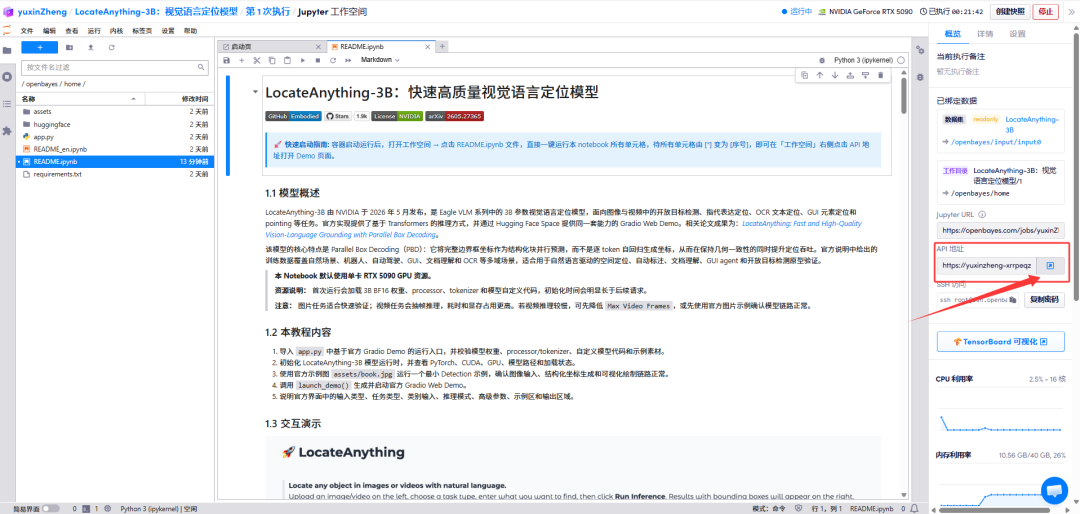Open the 查看 menu
The height and width of the screenshot is (514, 1080).
pos(72,31)
